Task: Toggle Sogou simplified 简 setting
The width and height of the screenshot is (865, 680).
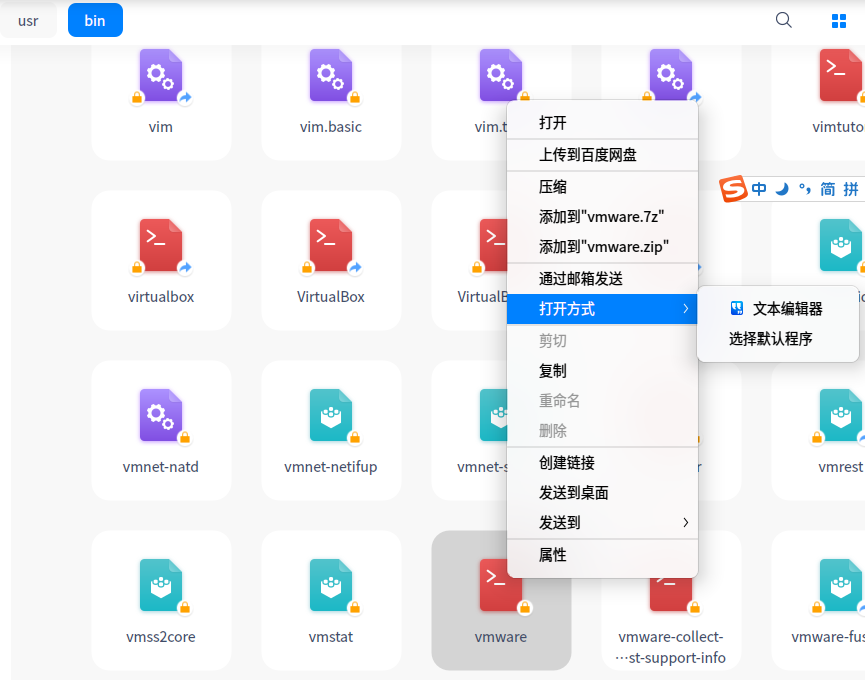Action: coord(827,189)
